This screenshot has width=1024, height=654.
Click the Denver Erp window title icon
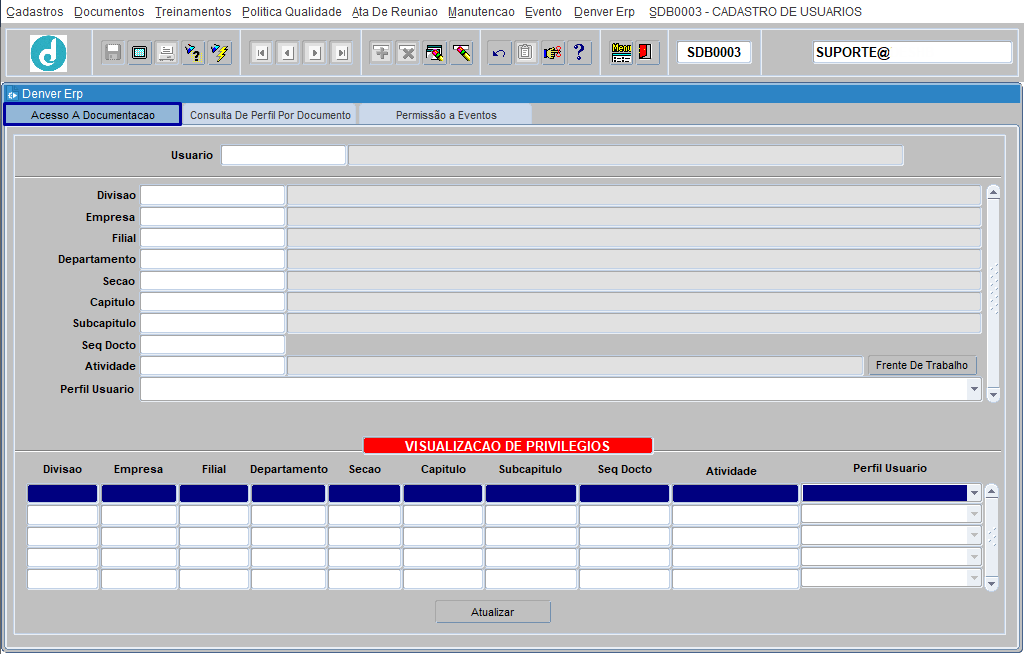coord(12,94)
